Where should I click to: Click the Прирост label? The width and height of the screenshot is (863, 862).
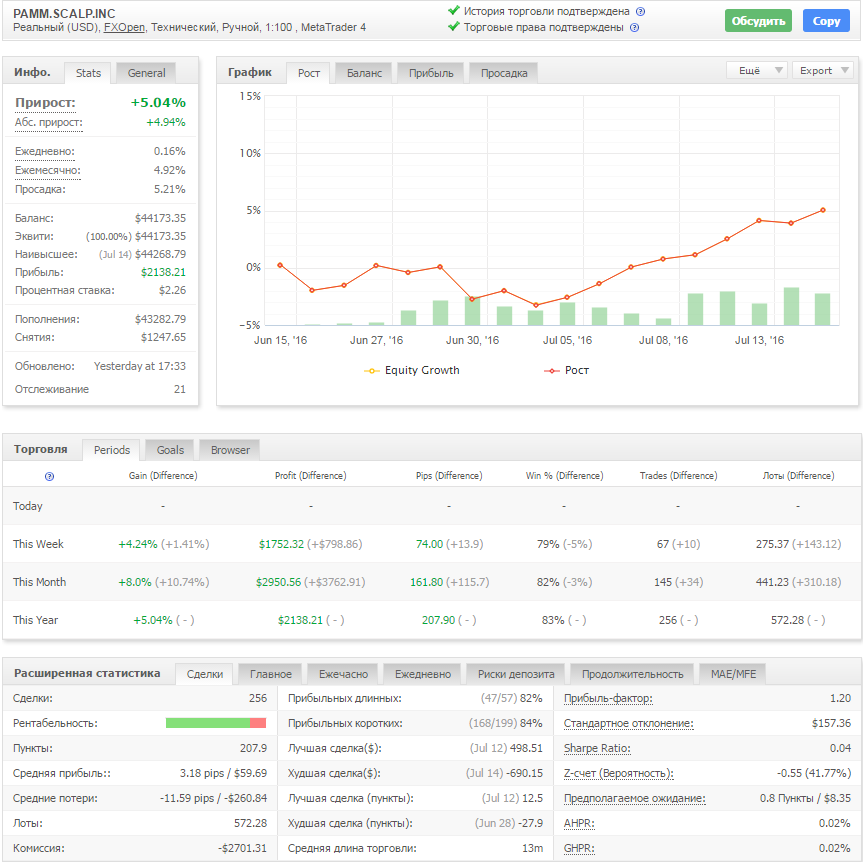pyautogui.click(x=45, y=102)
